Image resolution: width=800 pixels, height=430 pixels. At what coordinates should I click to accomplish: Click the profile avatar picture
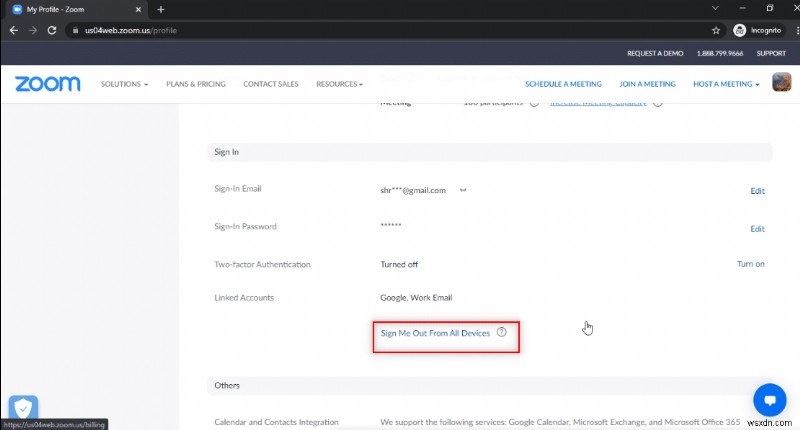tap(783, 84)
